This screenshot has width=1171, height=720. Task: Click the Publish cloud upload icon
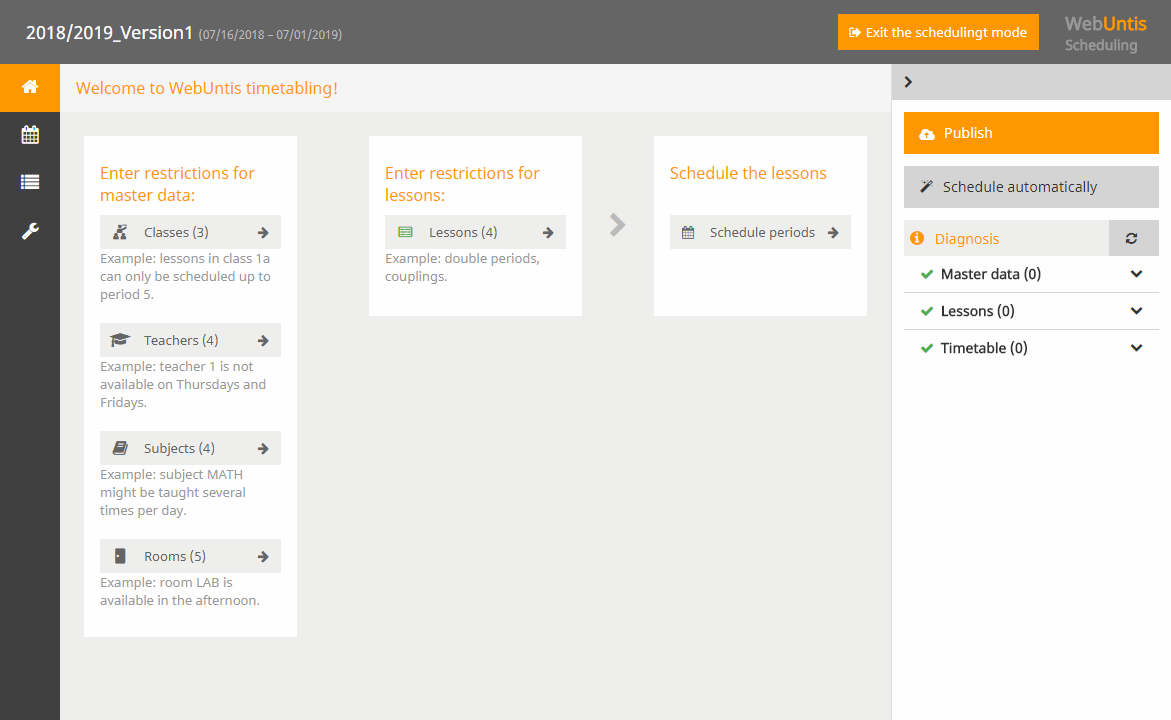[927, 134]
